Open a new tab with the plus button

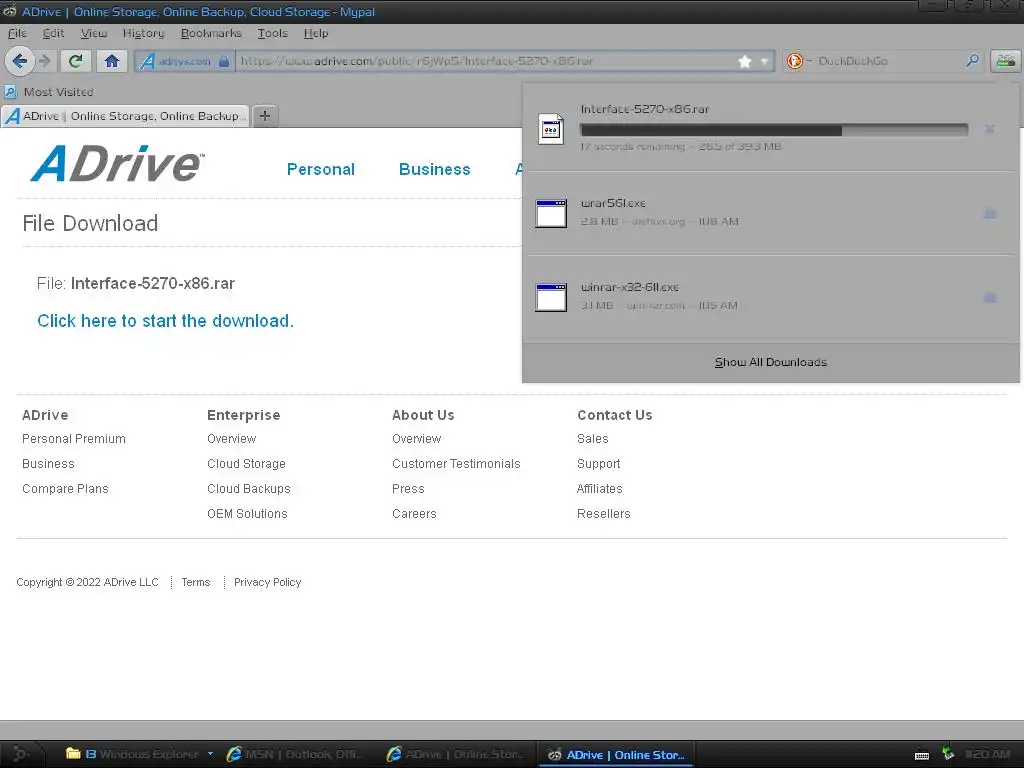(264, 116)
